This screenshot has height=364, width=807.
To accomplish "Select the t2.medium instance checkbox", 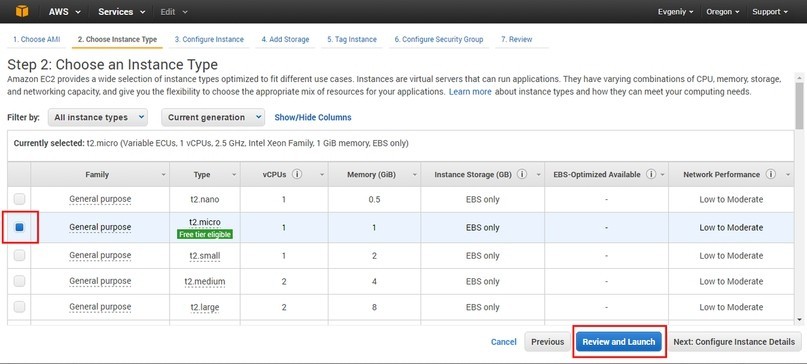I will coord(19,281).
